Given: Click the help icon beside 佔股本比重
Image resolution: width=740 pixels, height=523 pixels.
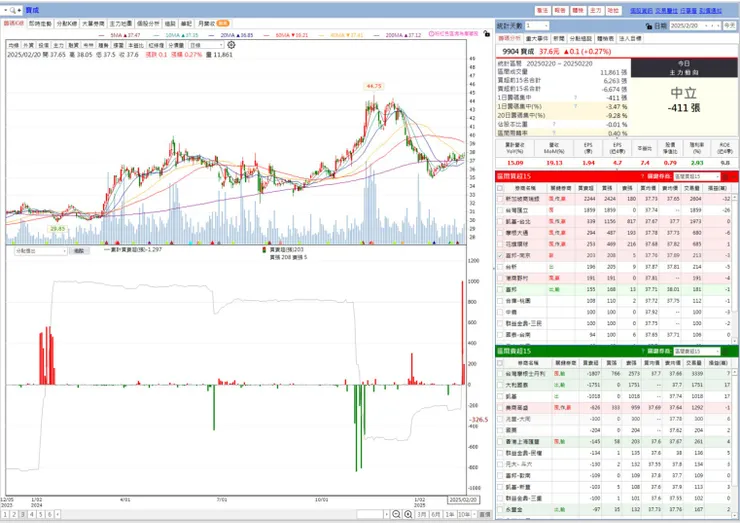Looking at the screenshot, I should tap(554, 125).
